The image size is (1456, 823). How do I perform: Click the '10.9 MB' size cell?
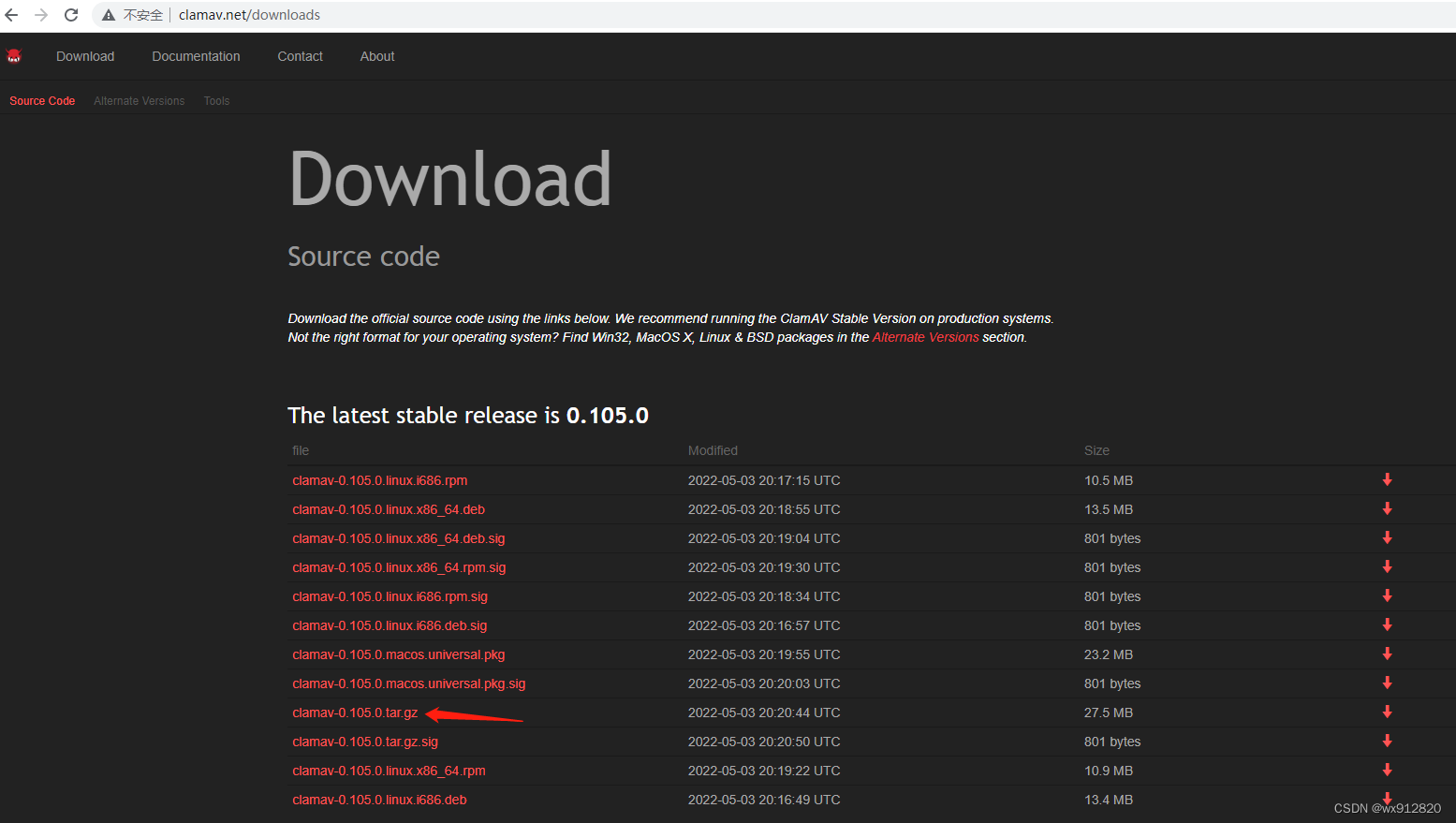(1109, 771)
